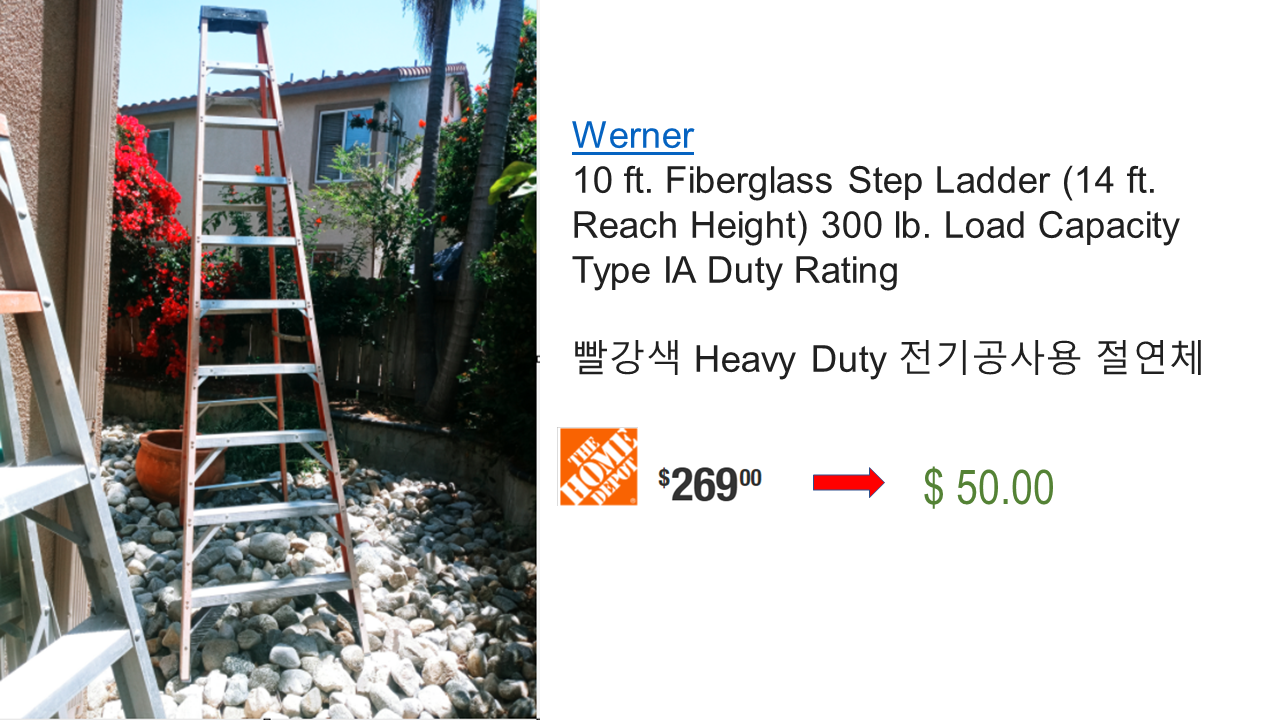Click the red right-pointing arrow
This screenshot has height=720, width=1280.
point(848,483)
